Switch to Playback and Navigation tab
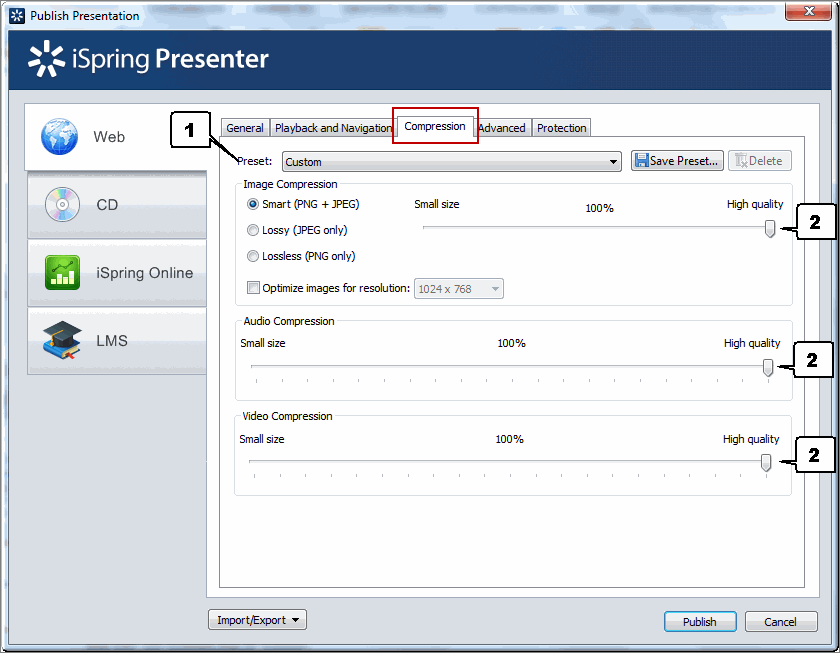This screenshot has height=653, width=840. 333,128
